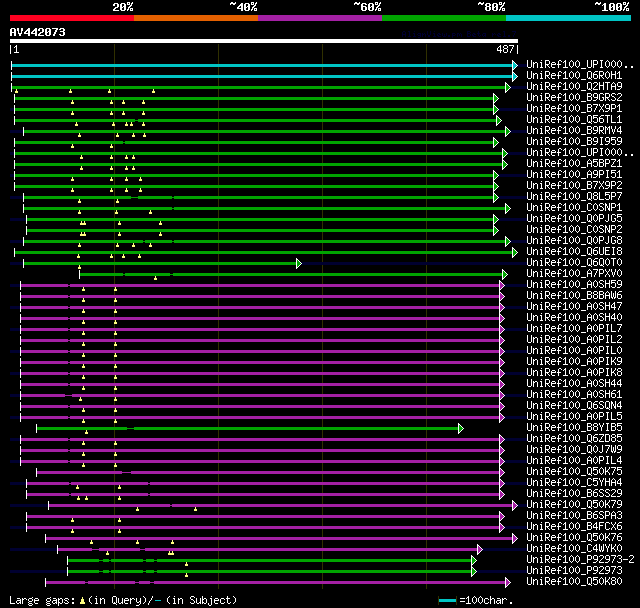Image resolution: width=640 pixels, height=608 pixels.
Task: Click the purple alignment bar for A0SH59
Action: [260, 285]
